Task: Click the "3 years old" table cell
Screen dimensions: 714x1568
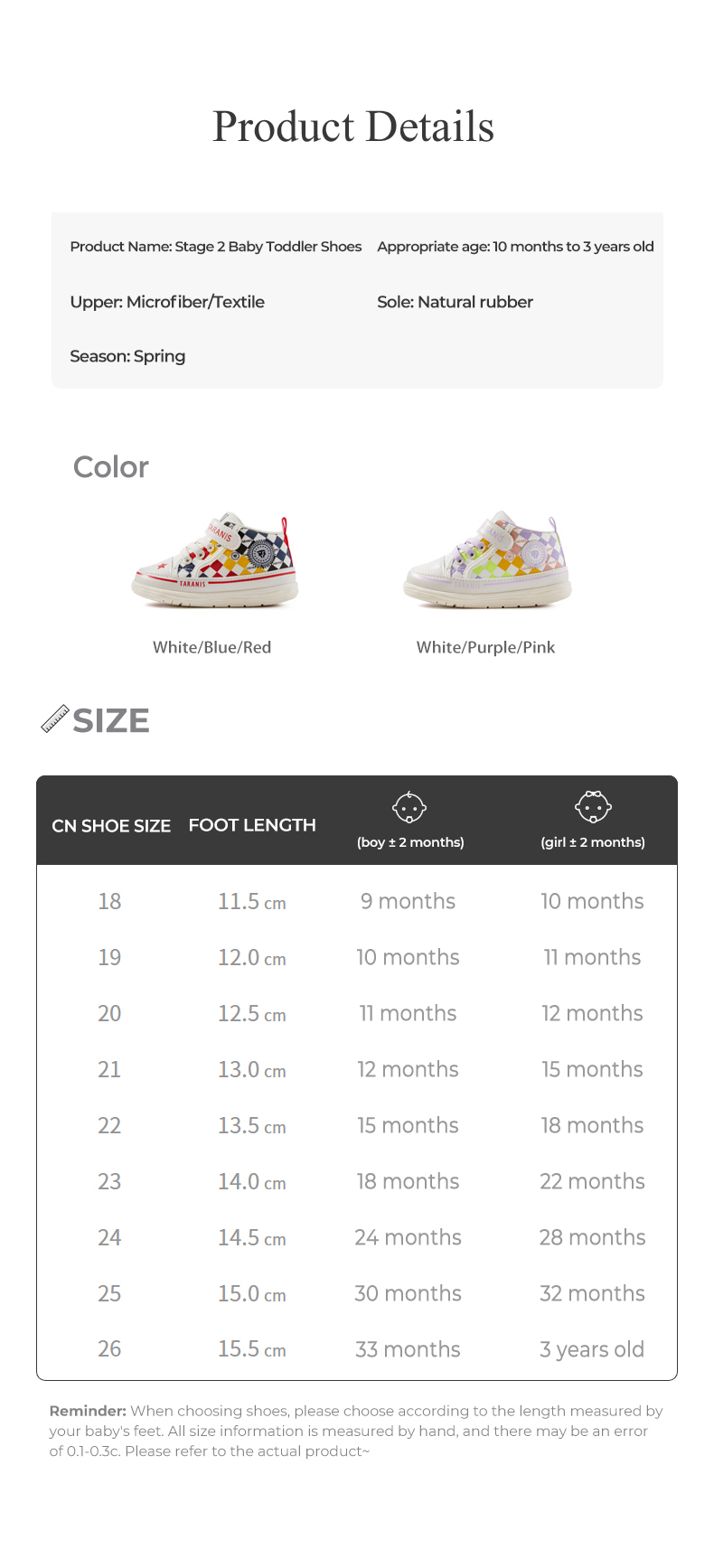Action: pyautogui.click(x=592, y=1349)
